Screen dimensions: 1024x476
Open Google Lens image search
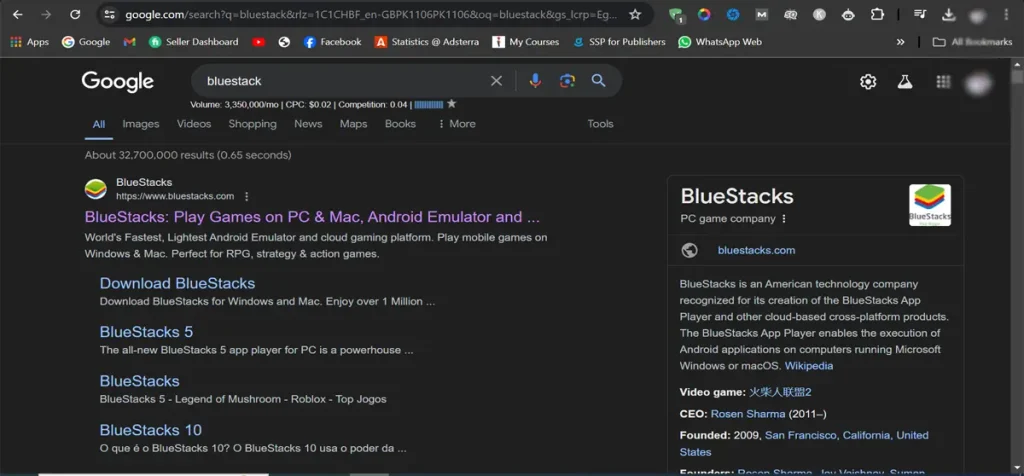pos(567,81)
